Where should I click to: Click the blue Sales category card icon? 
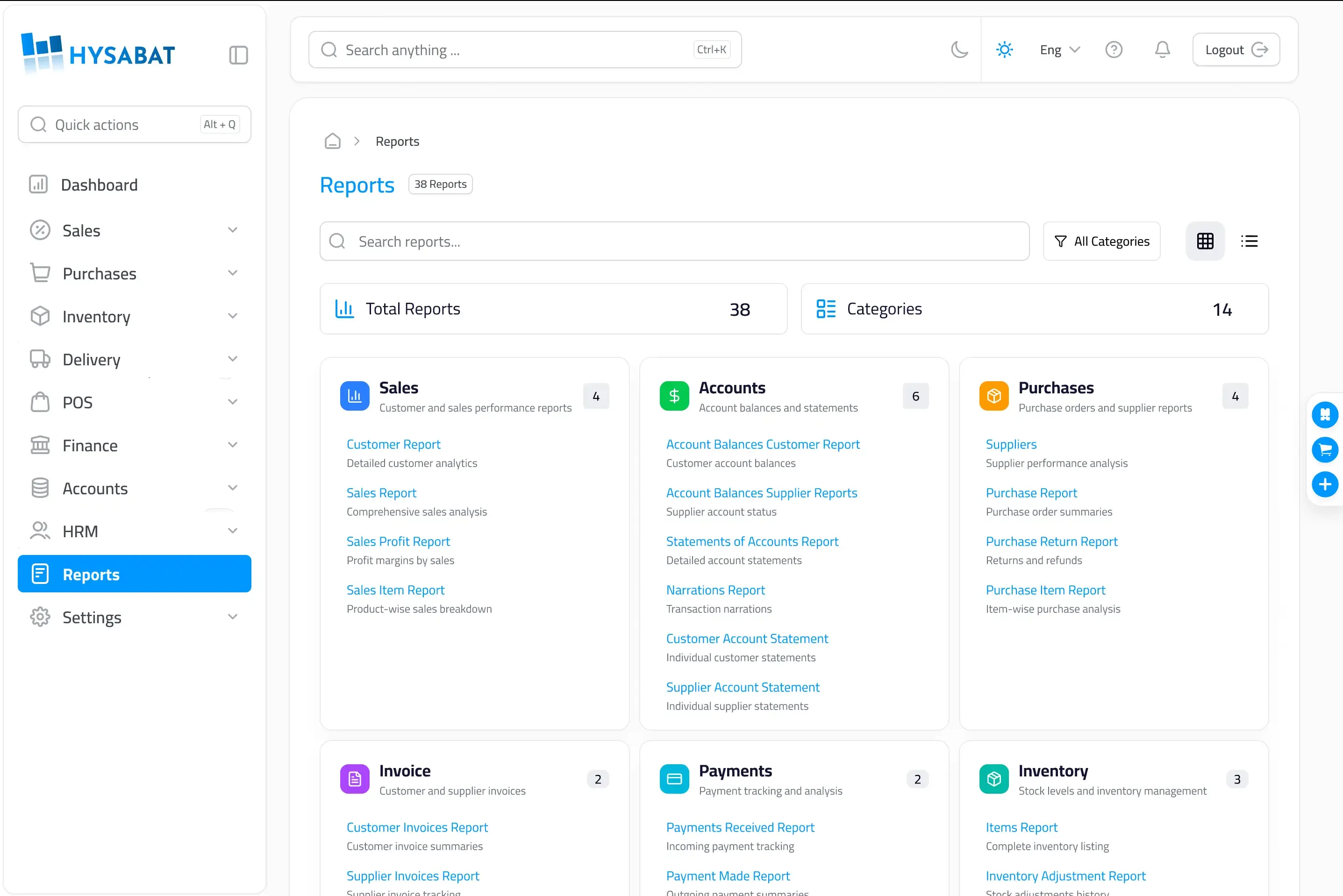354,396
